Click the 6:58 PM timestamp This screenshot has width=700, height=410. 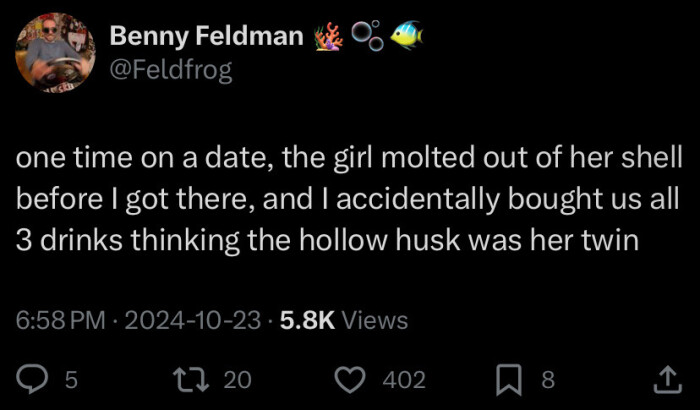click(x=60, y=320)
